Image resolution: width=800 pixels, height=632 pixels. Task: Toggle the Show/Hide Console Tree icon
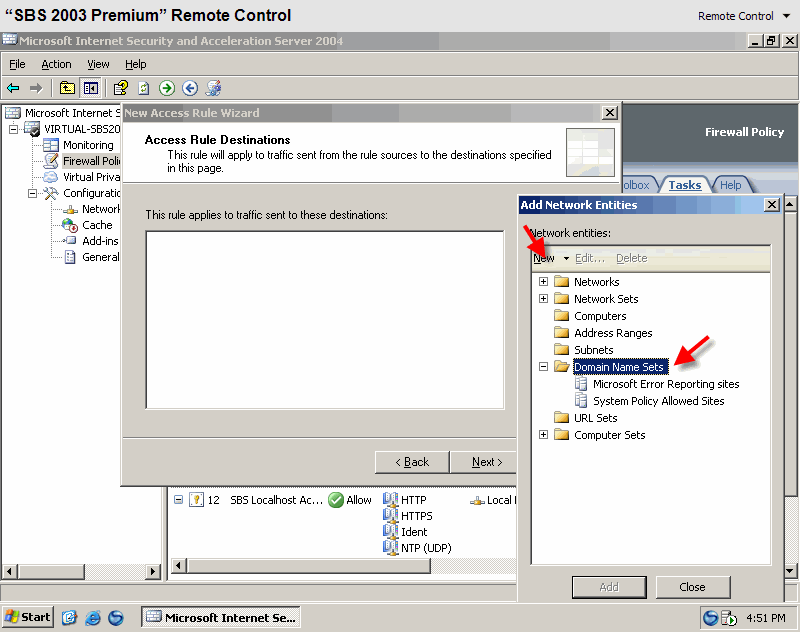pos(91,88)
